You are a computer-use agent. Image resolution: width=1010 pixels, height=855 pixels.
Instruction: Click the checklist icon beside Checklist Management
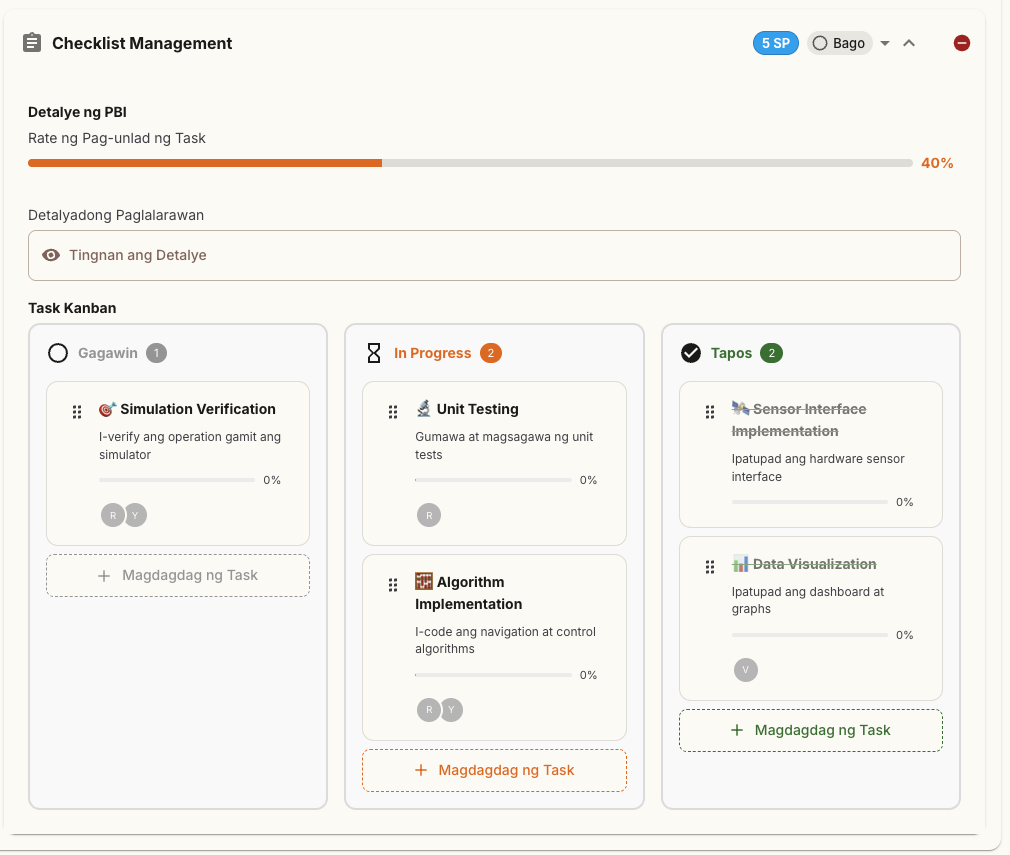coord(30,43)
